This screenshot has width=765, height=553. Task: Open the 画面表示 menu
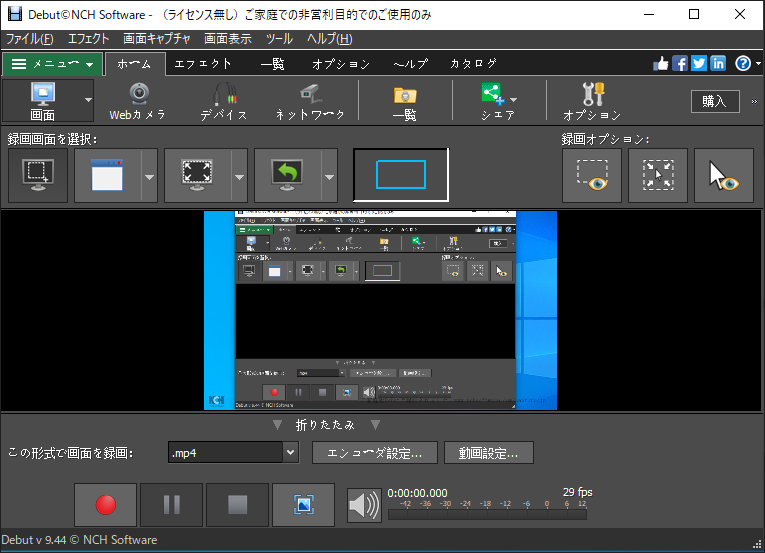click(x=228, y=39)
